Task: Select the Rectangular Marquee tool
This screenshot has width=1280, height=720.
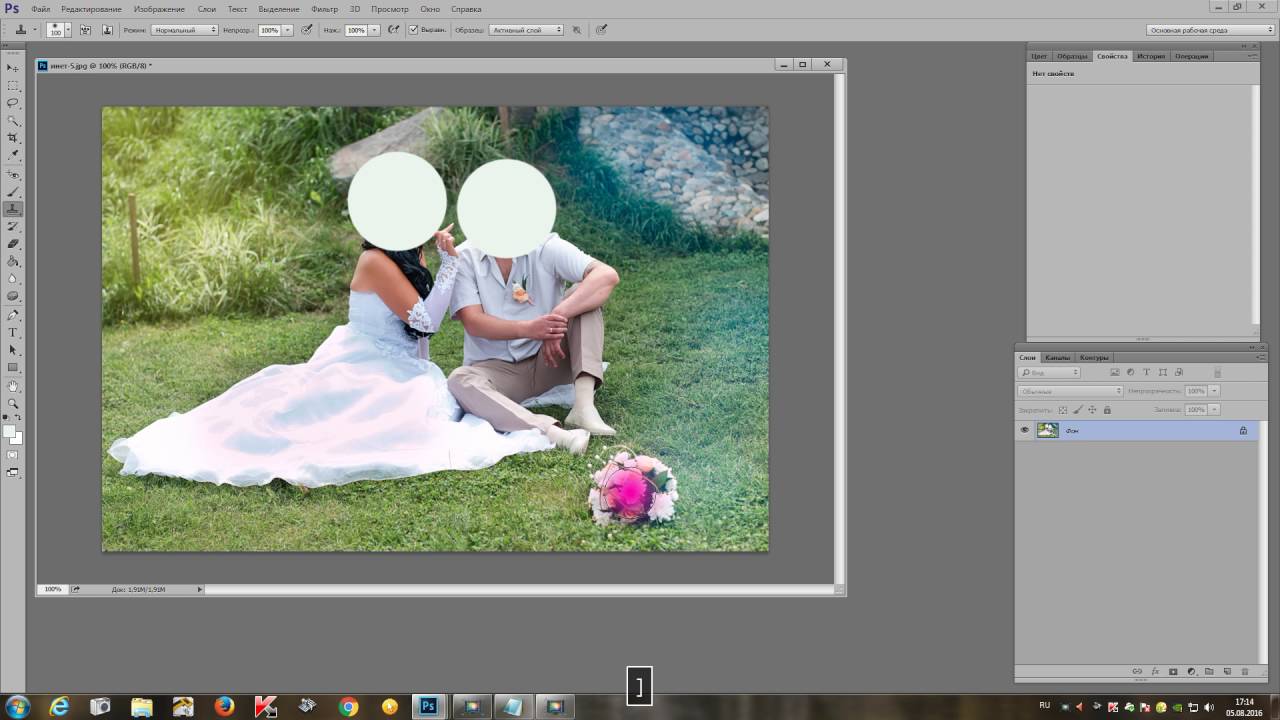Action: (13, 86)
